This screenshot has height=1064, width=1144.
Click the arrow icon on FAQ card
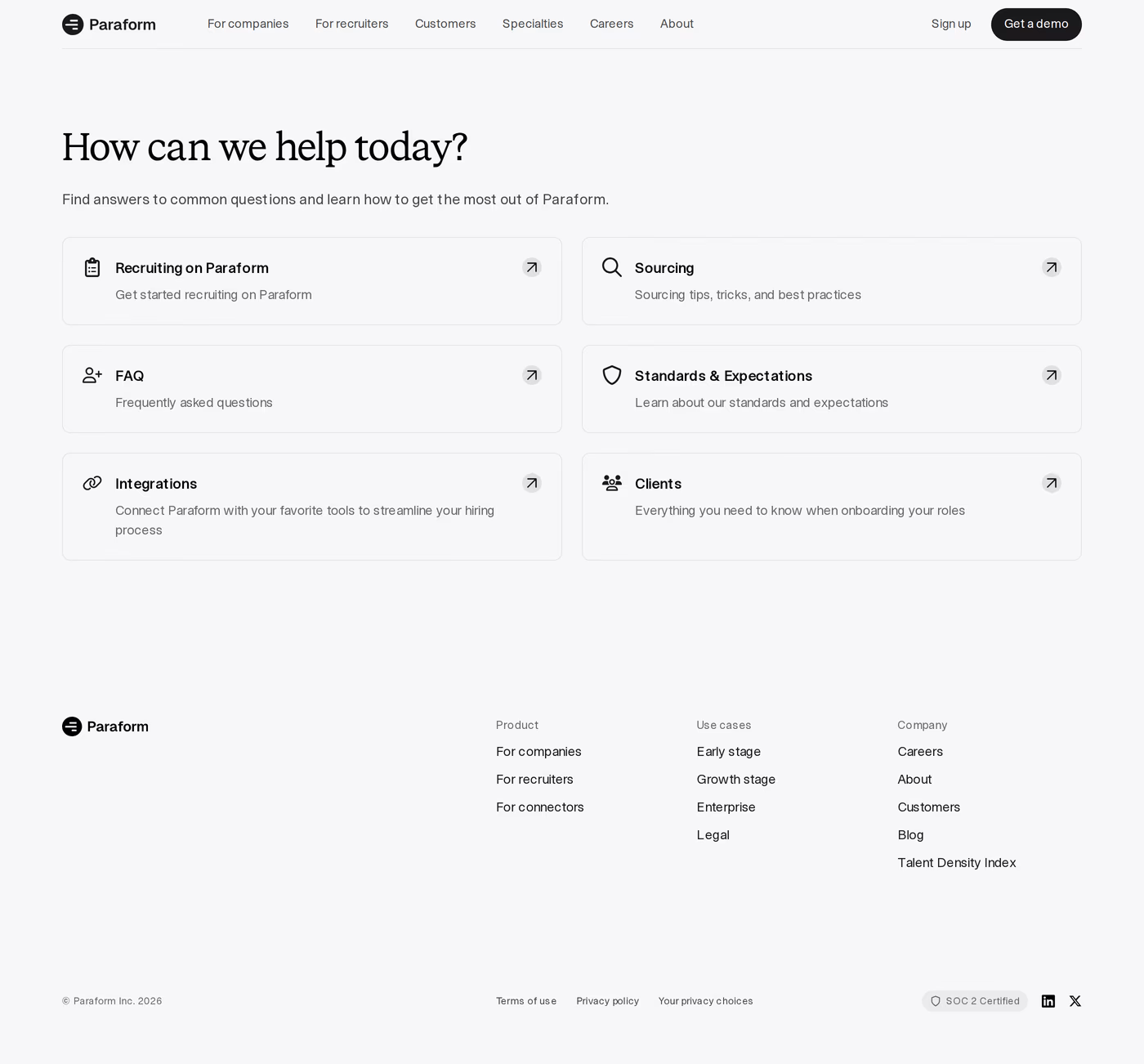(x=532, y=375)
